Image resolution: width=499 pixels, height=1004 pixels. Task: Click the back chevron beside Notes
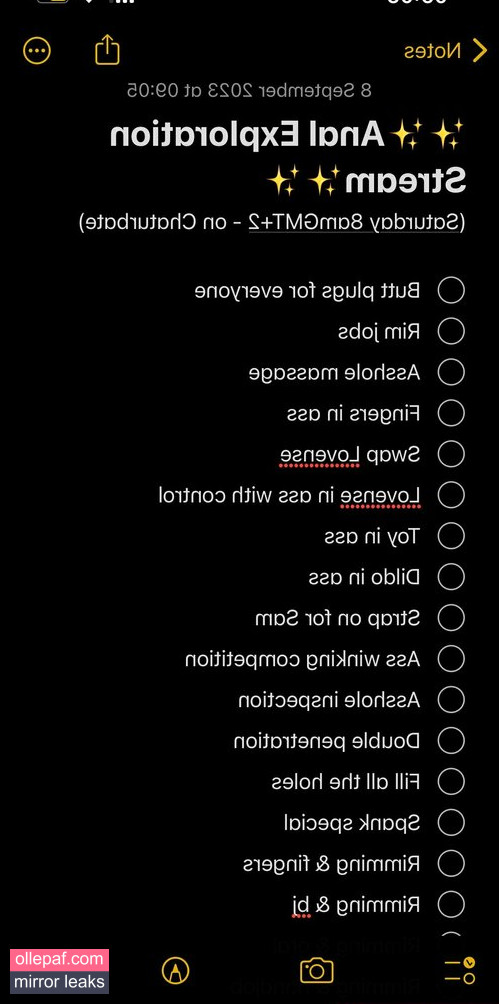click(x=479, y=51)
